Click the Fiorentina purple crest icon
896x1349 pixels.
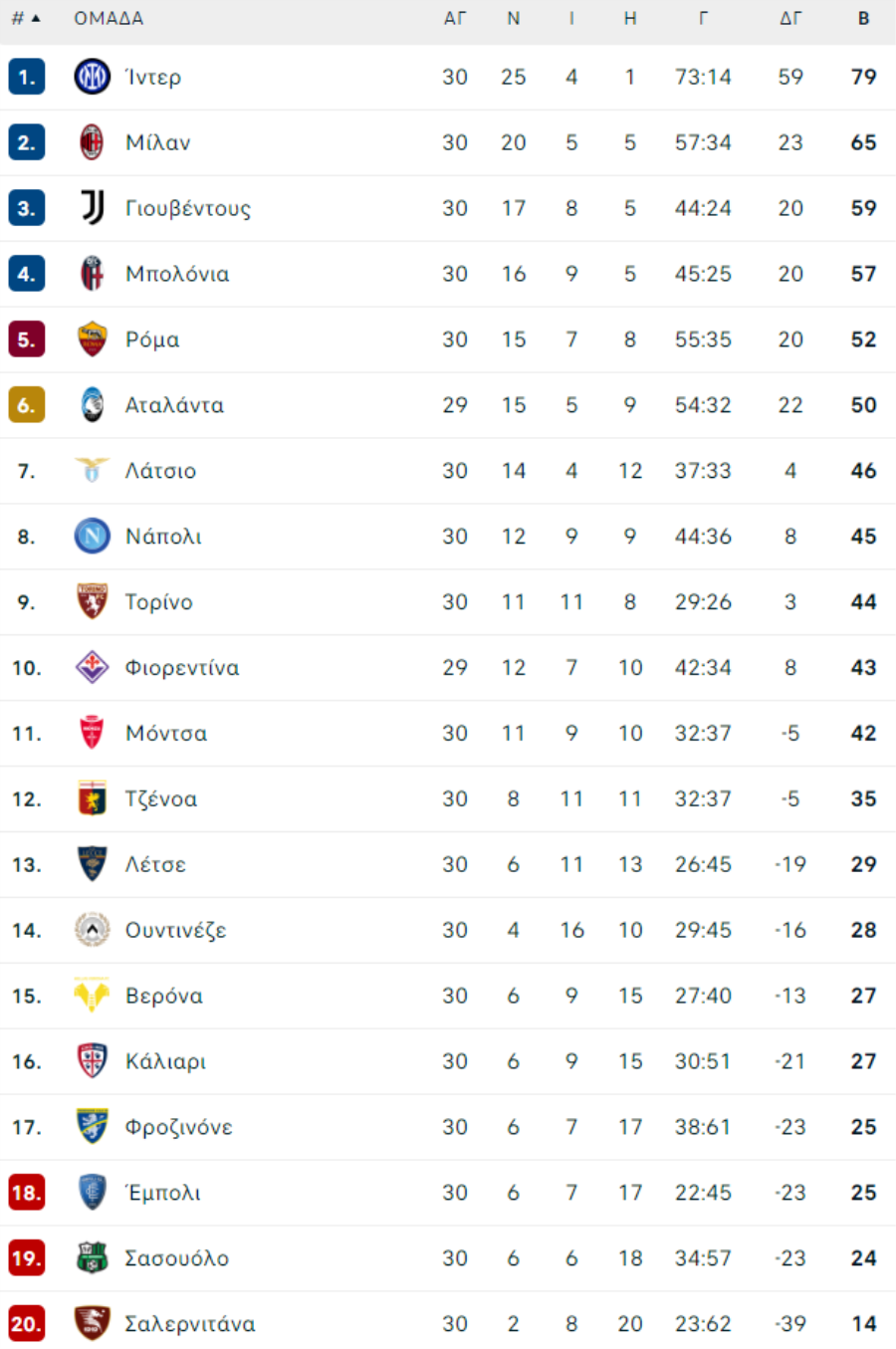pyautogui.click(x=92, y=667)
